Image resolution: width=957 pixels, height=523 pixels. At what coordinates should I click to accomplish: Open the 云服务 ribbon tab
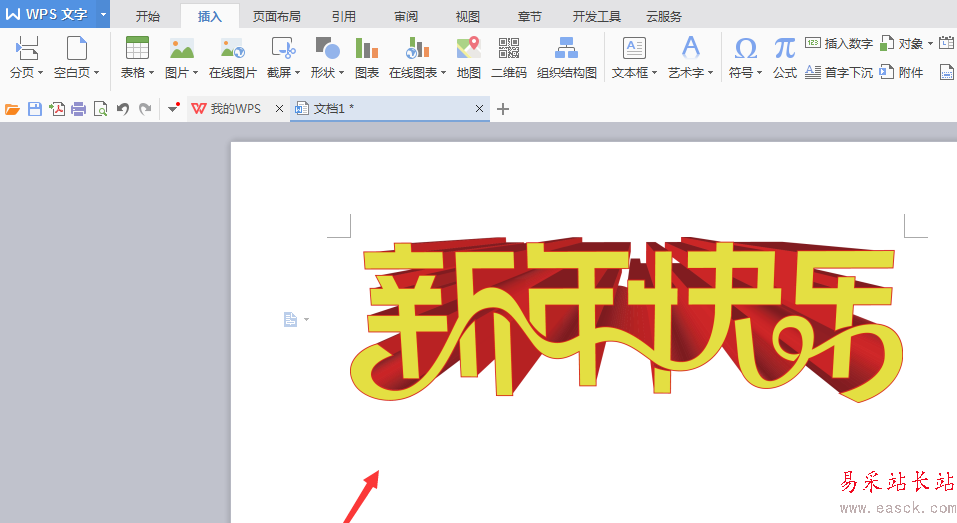[663, 16]
